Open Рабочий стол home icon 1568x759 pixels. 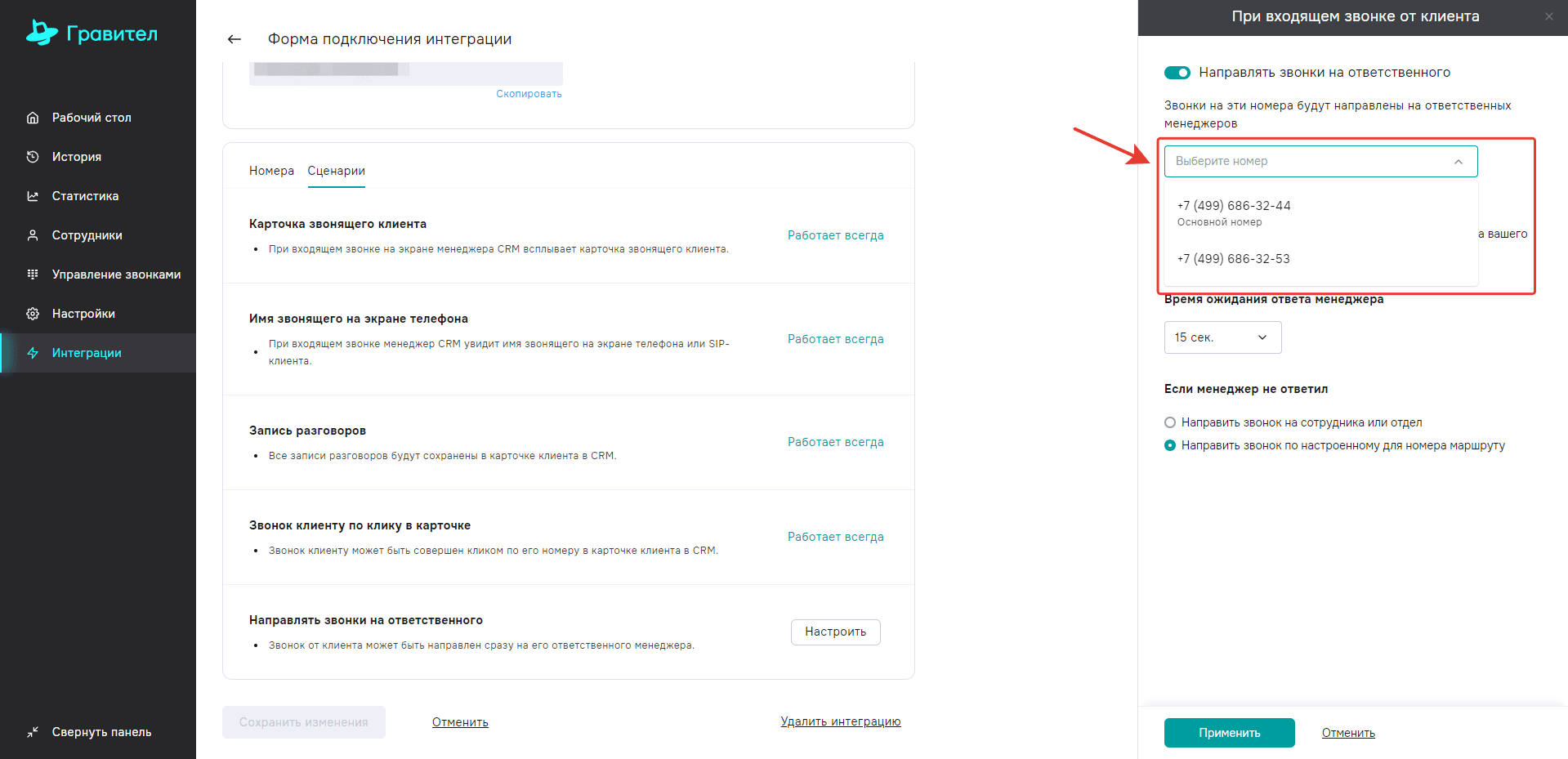33,118
